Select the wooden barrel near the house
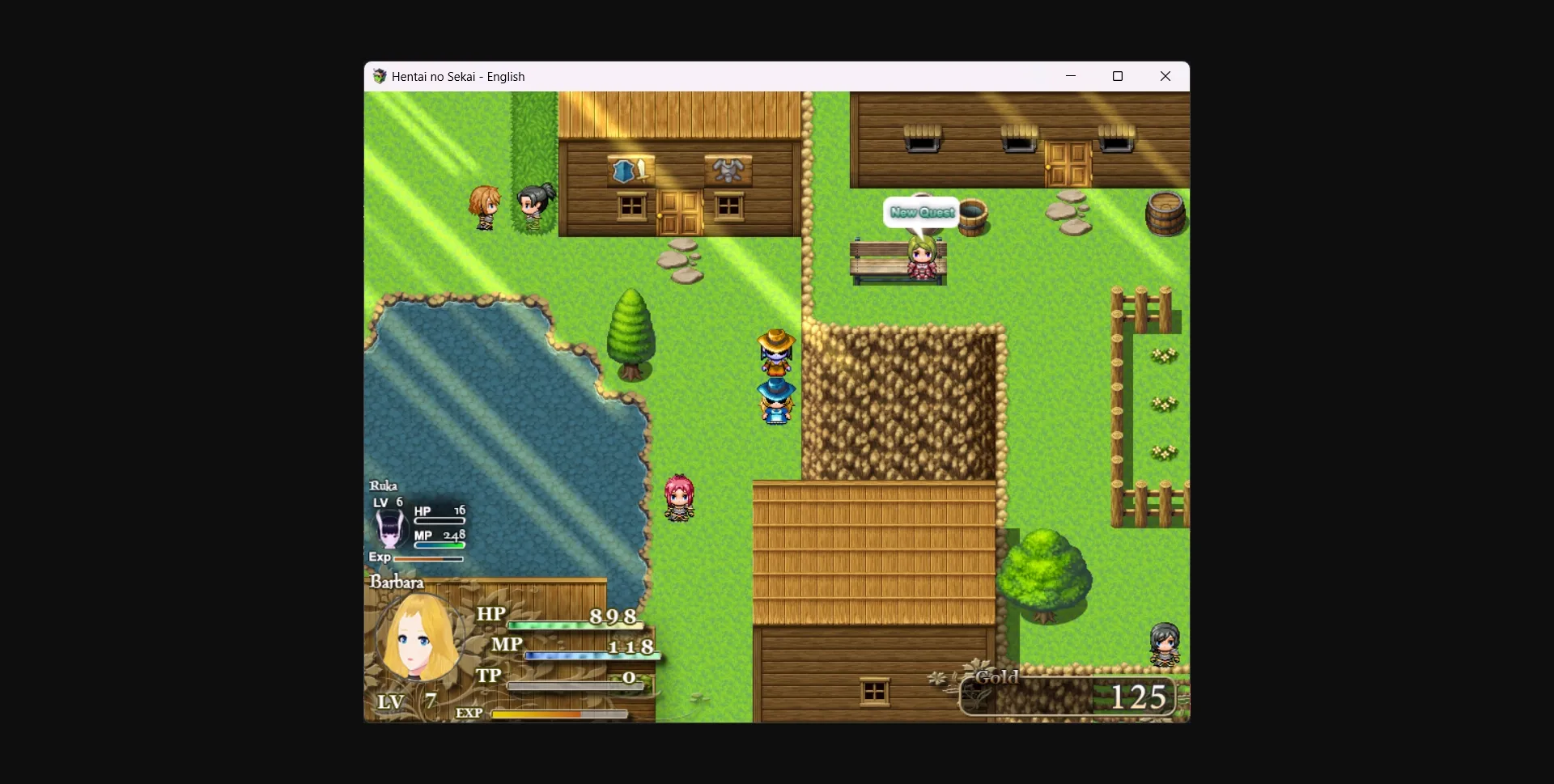The image size is (1554, 784). click(x=1165, y=214)
